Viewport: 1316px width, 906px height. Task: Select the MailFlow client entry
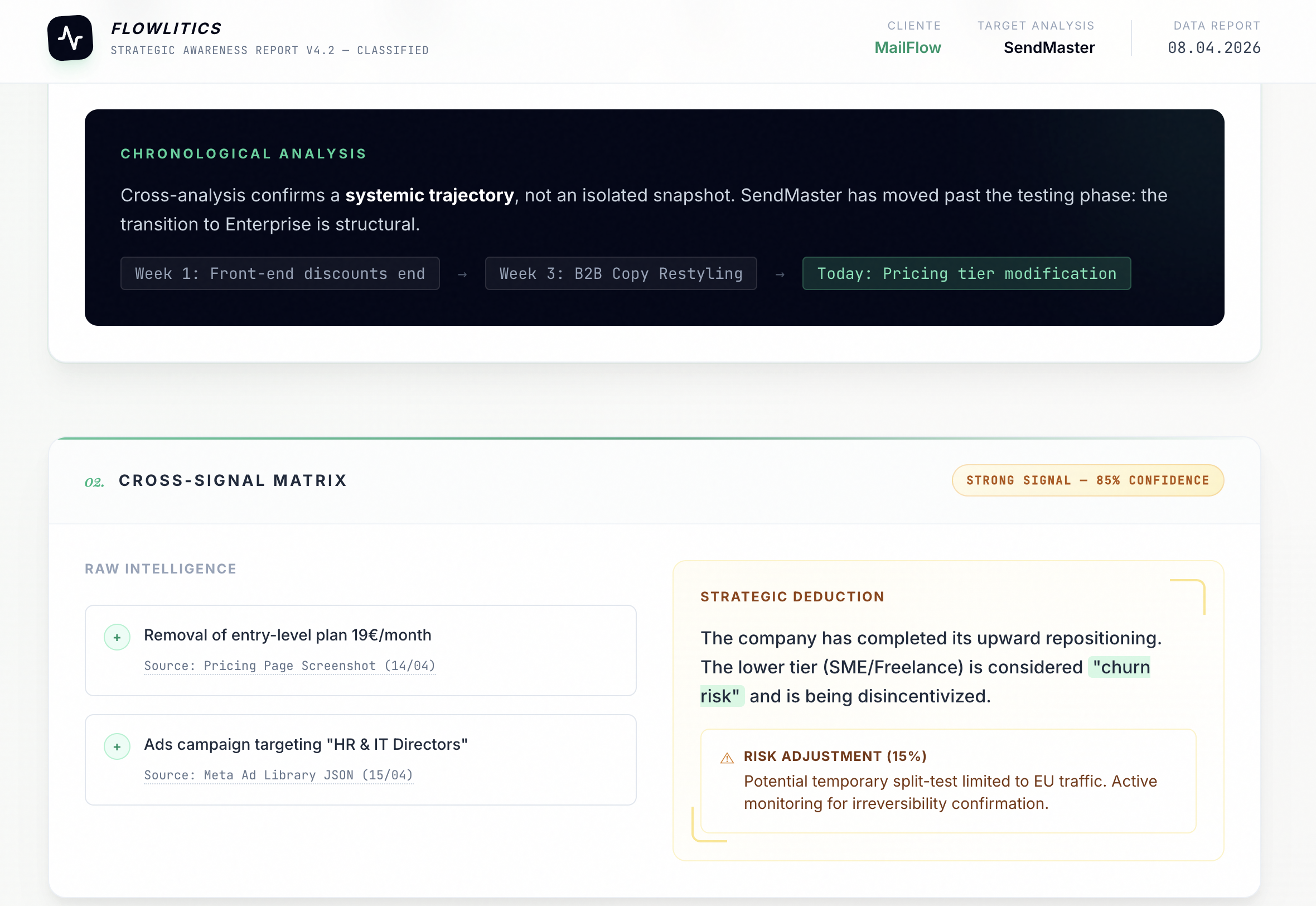[x=908, y=47]
